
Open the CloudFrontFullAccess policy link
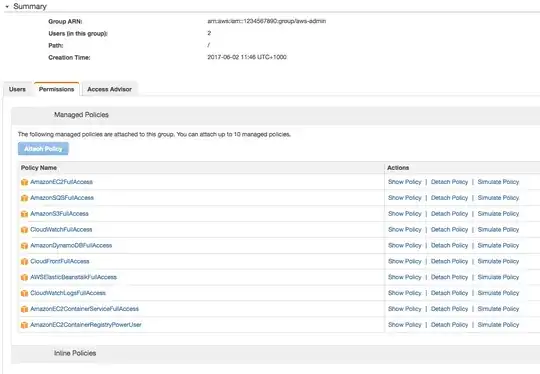tap(60, 261)
